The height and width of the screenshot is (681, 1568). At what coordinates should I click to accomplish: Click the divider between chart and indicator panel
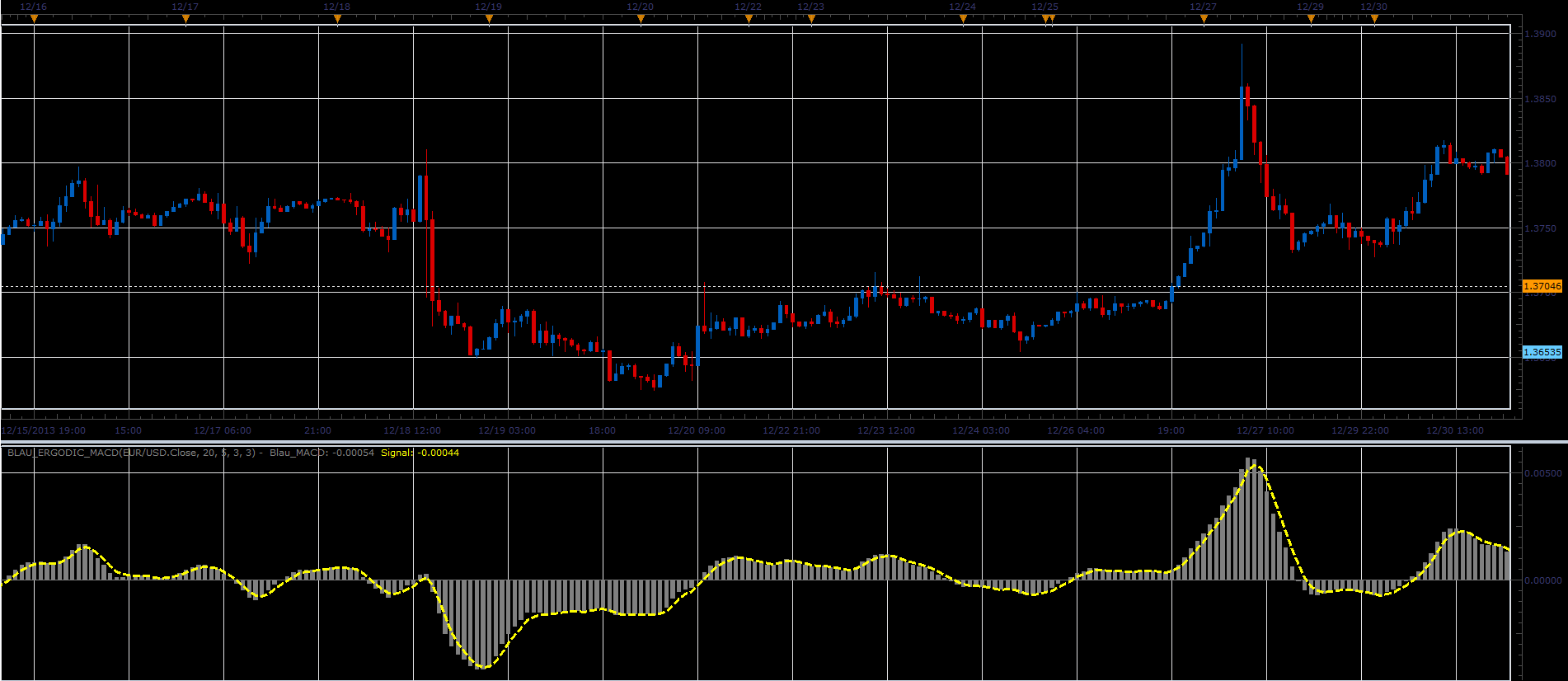point(784,443)
